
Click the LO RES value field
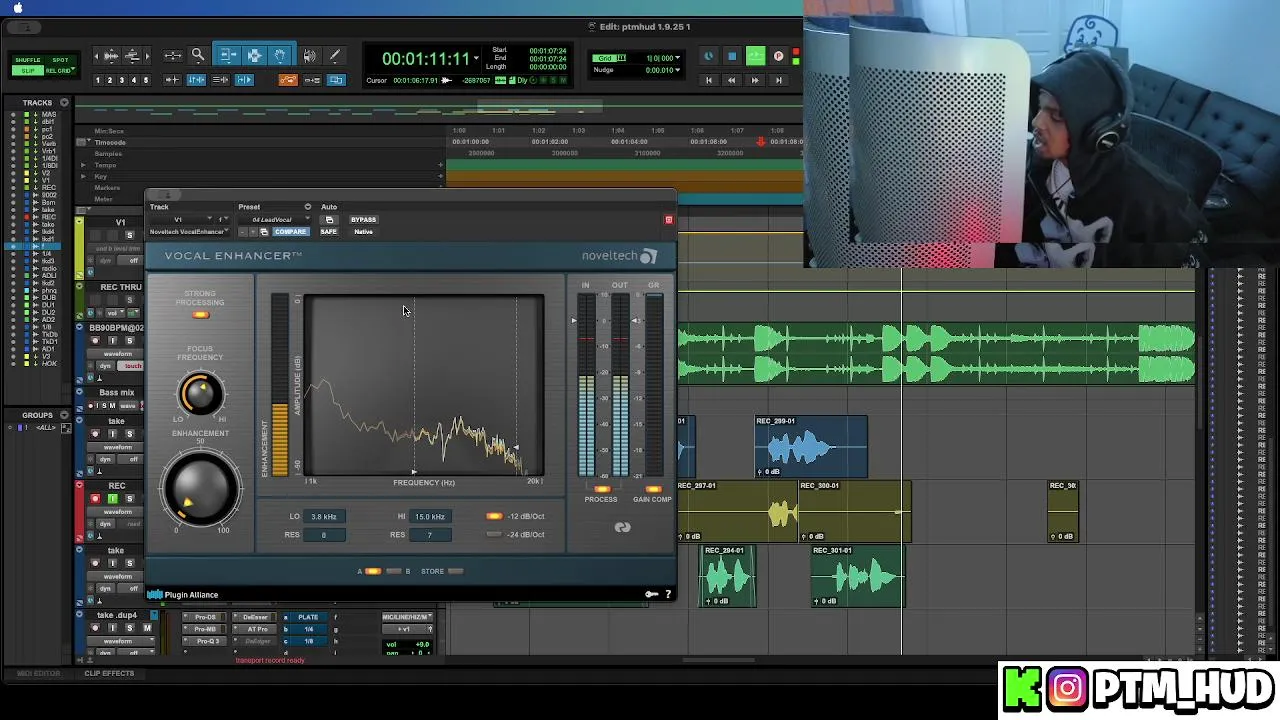[324, 535]
